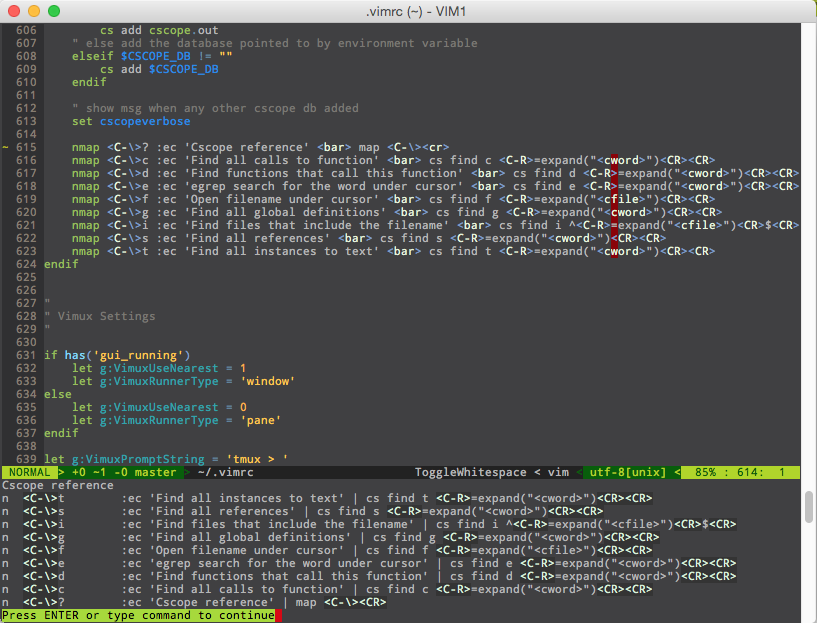Click the '614: 1' line-column indicator
Screen dimensions: 817x623
(x=761, y=472)
